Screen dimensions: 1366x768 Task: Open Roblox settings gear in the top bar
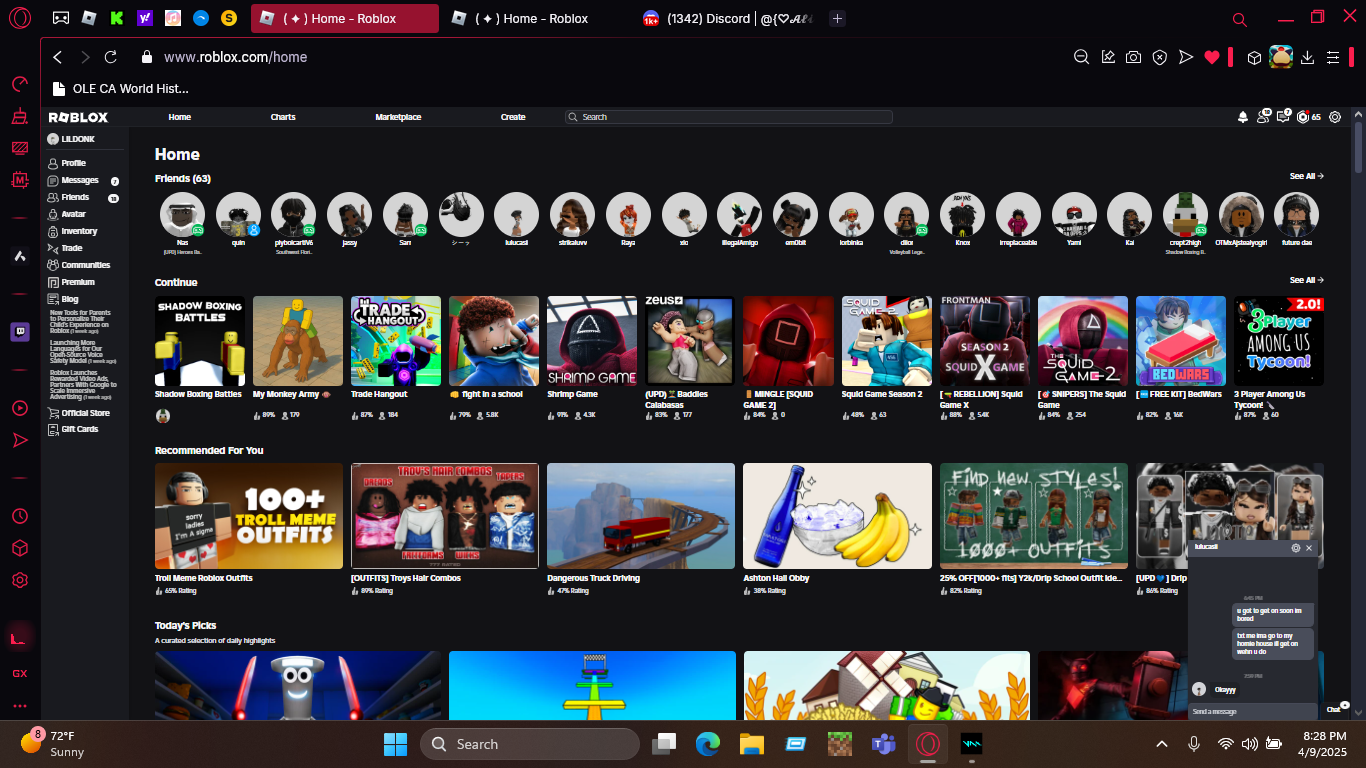pyautogui.click(x=1335, y=117)
